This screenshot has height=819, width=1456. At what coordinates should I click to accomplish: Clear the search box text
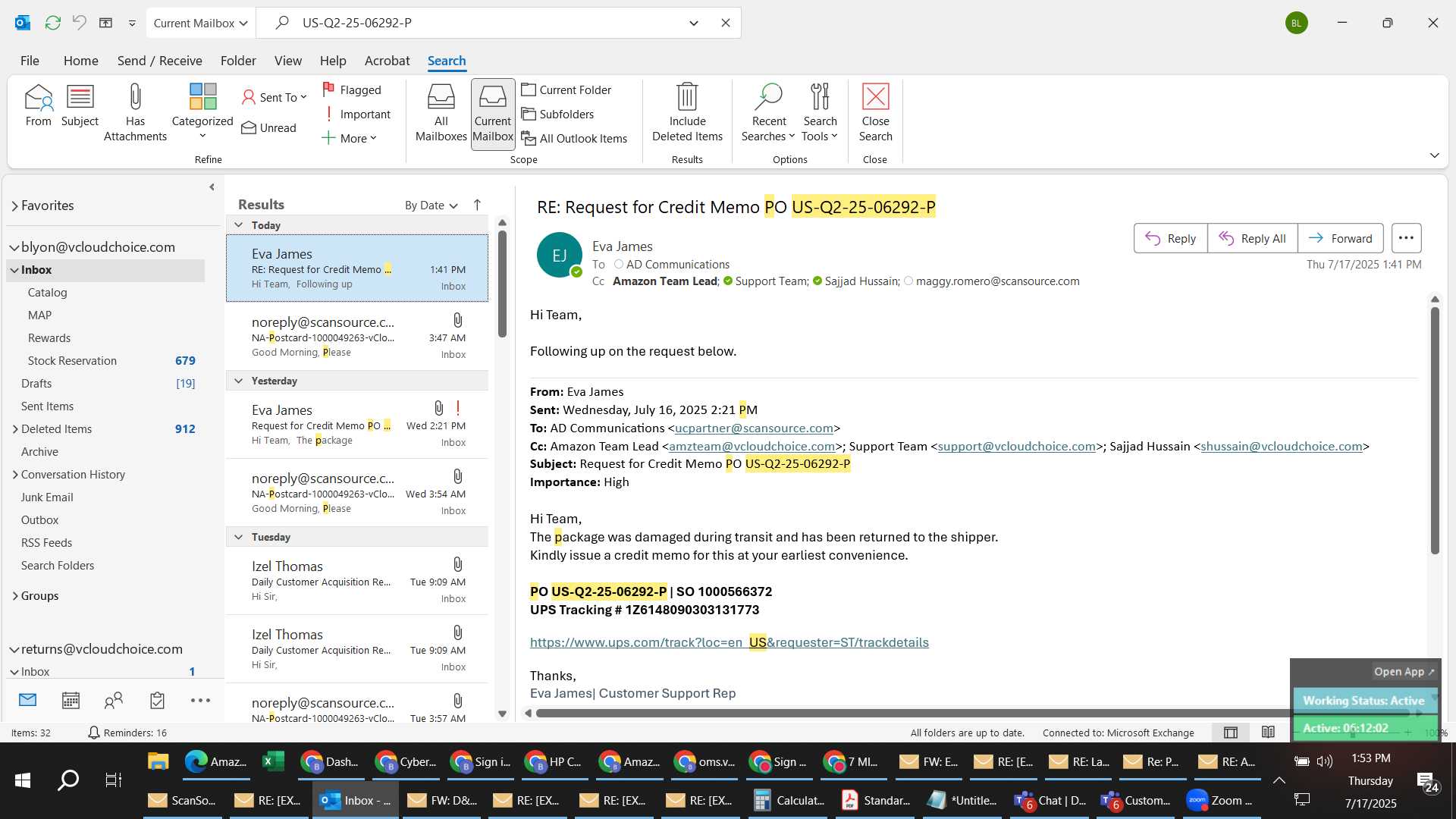[x=726, y=23]
